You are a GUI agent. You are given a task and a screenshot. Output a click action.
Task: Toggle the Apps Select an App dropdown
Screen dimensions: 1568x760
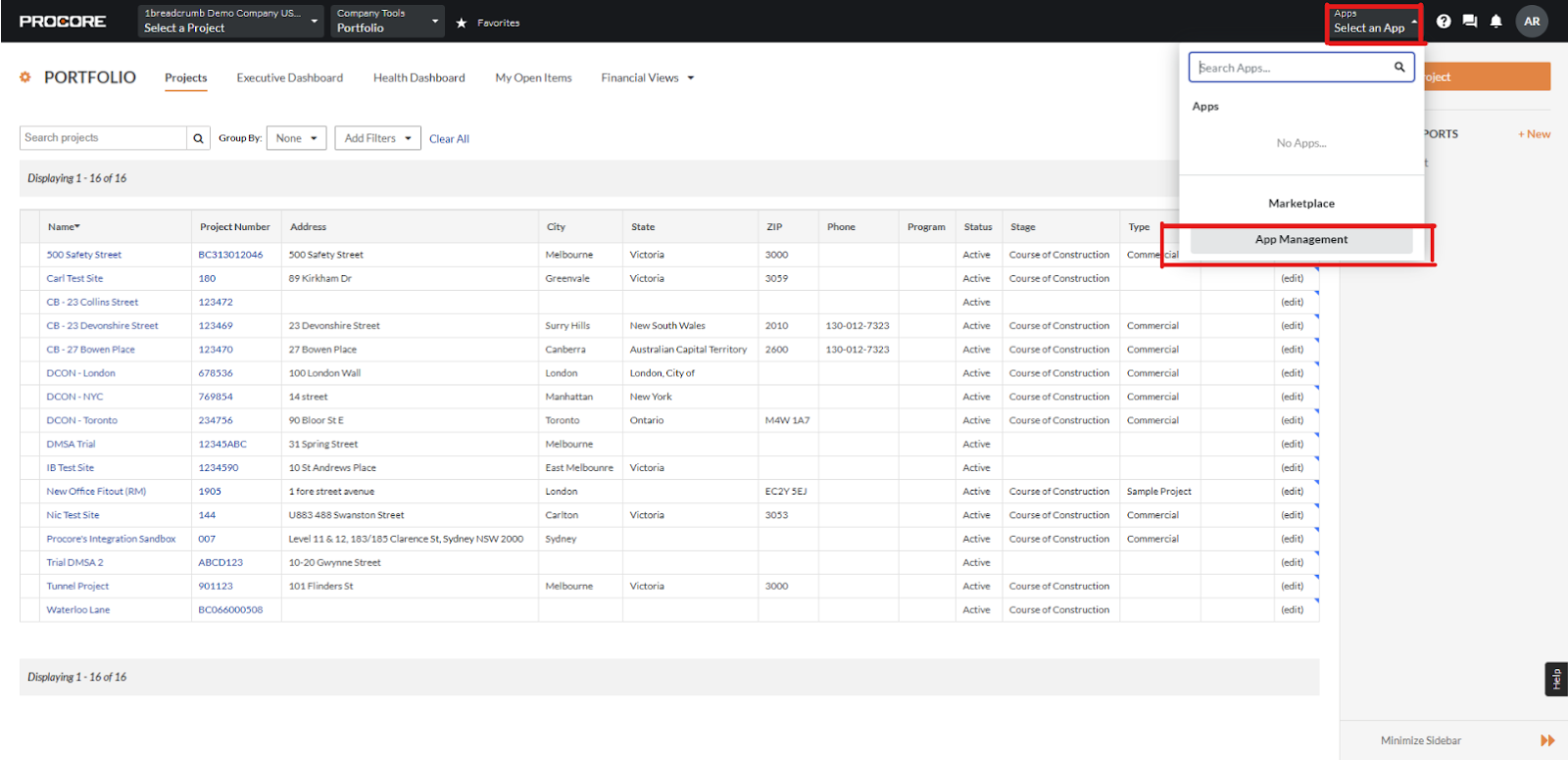(1375, 22)
